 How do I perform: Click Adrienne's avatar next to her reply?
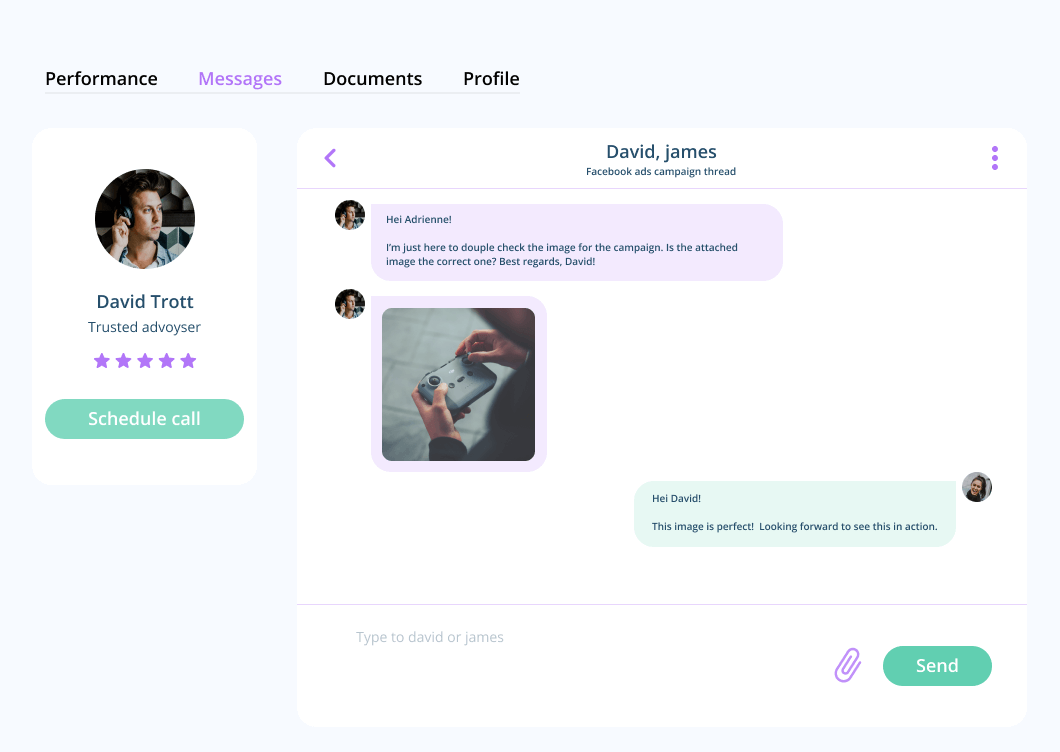(977, 487)
